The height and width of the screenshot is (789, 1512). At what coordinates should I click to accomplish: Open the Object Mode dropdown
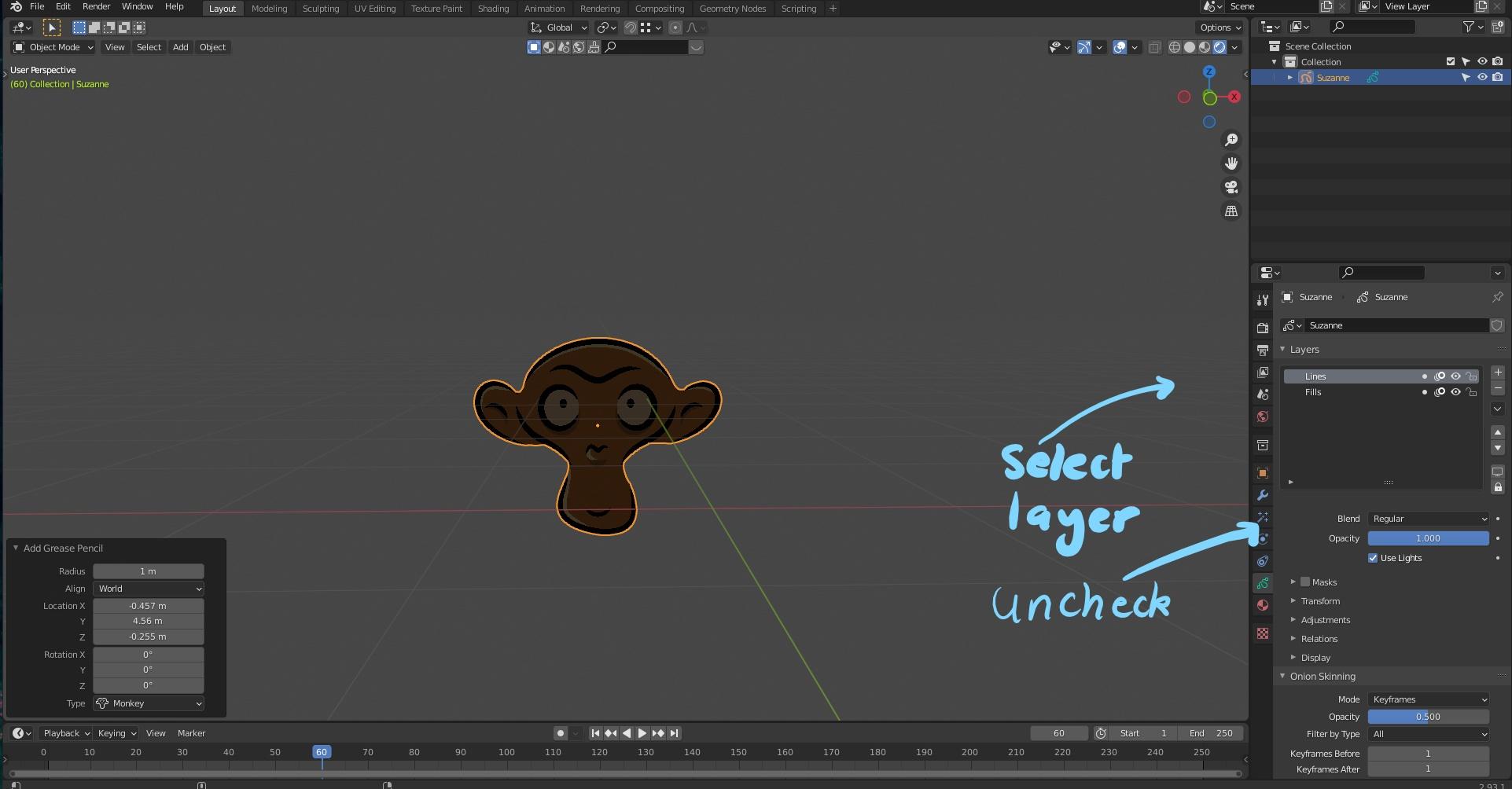[x=53, y=47]
